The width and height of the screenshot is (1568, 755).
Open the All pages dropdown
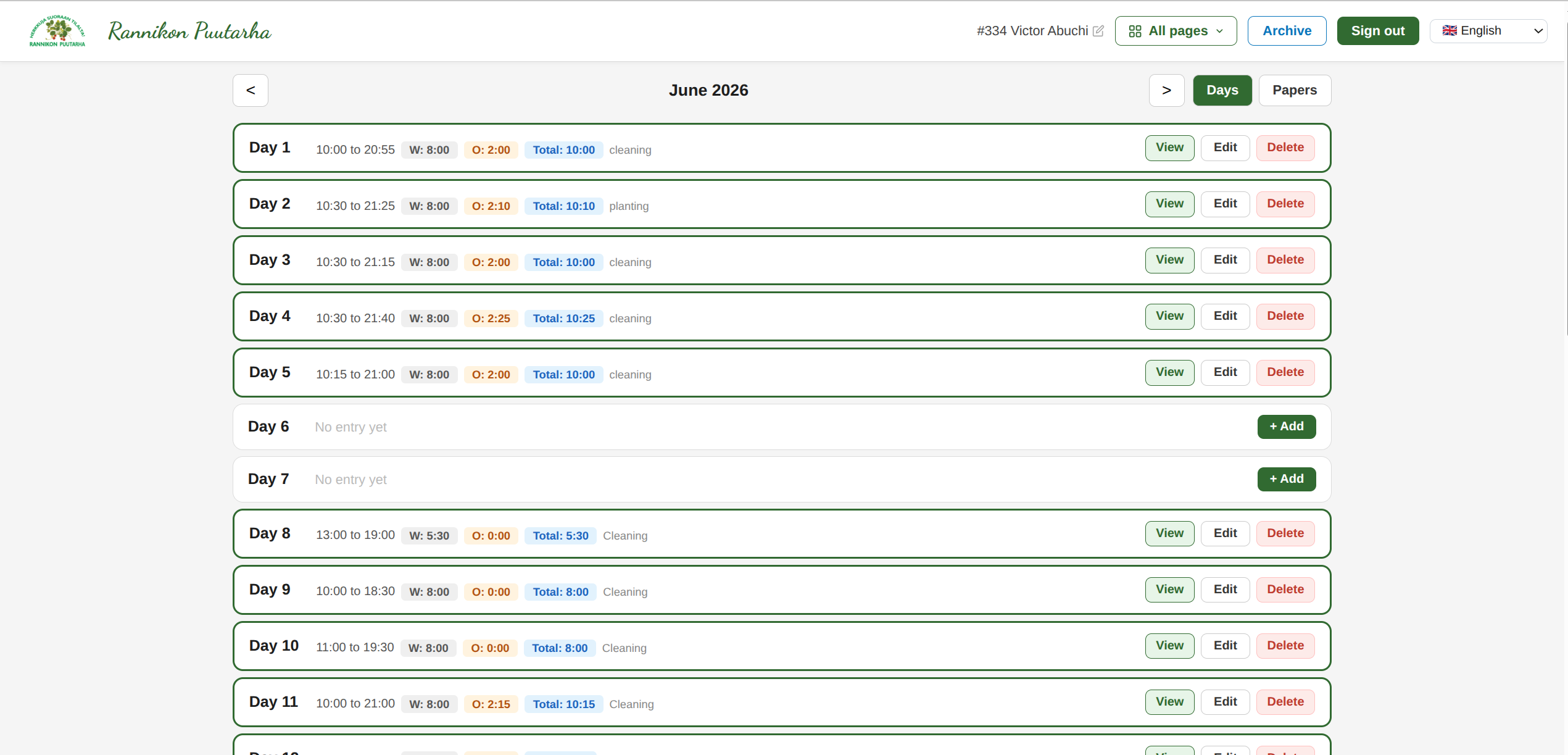[x=1176, y=31]
